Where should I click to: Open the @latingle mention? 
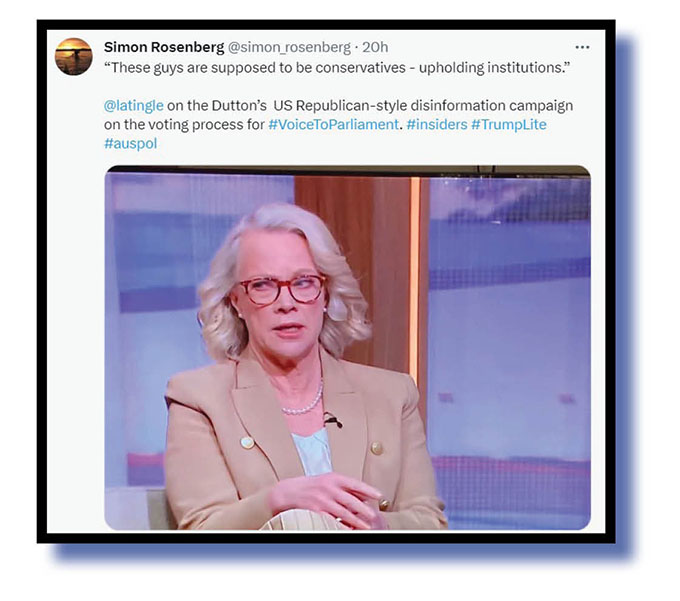coord(134,105)
